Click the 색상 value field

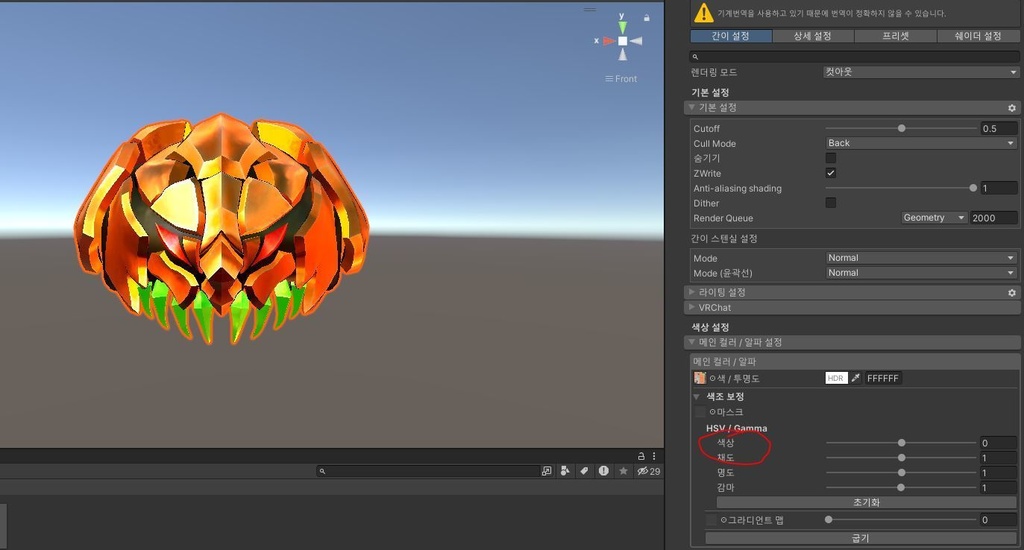click(x=999, y=443)
